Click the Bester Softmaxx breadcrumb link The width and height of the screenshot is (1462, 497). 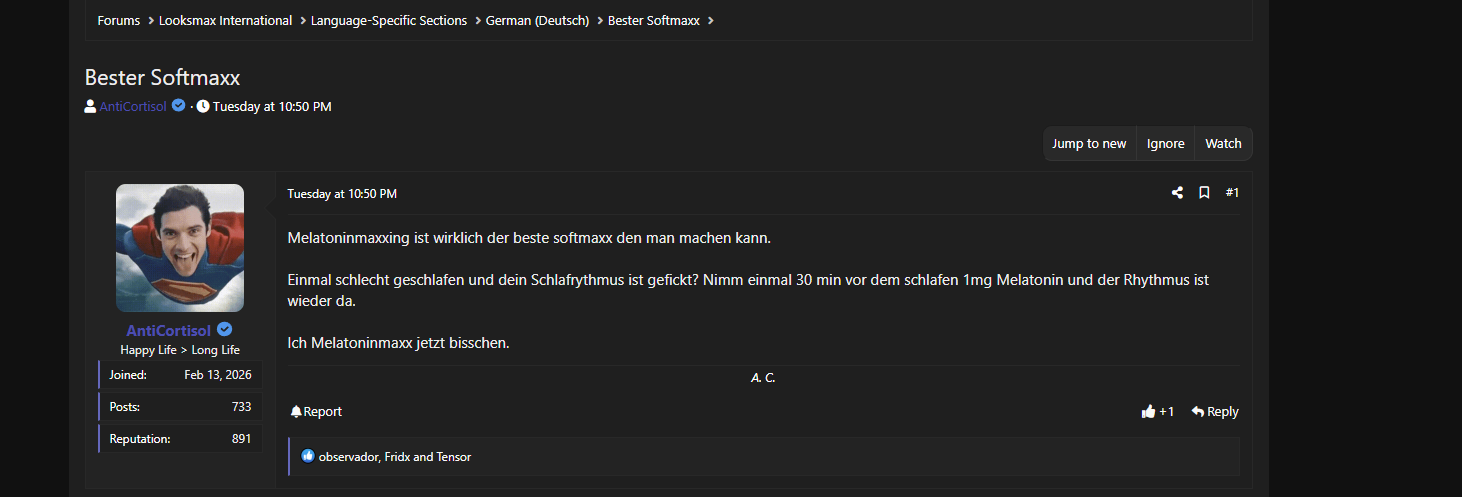[654, 21]
